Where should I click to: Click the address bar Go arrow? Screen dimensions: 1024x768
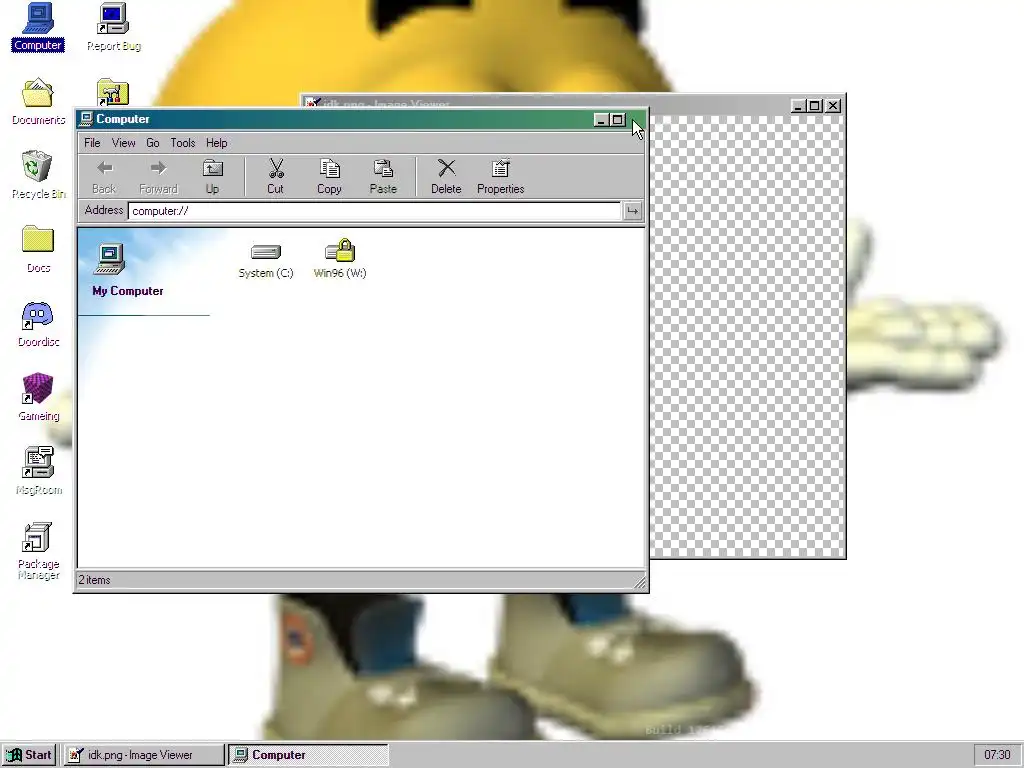632,211
